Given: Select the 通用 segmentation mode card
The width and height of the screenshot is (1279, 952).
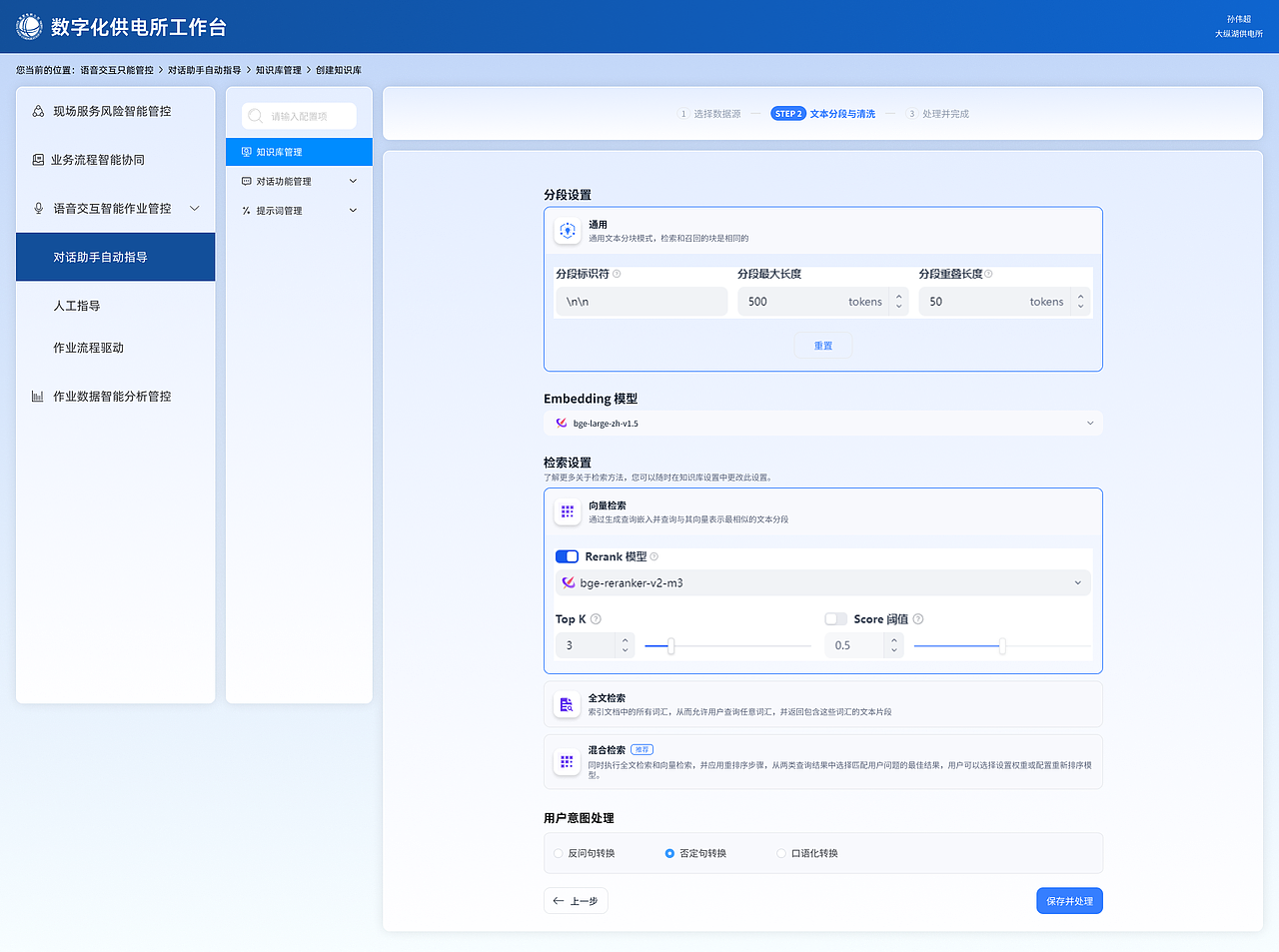Looking at the screenshot, I should pos(823,231).
